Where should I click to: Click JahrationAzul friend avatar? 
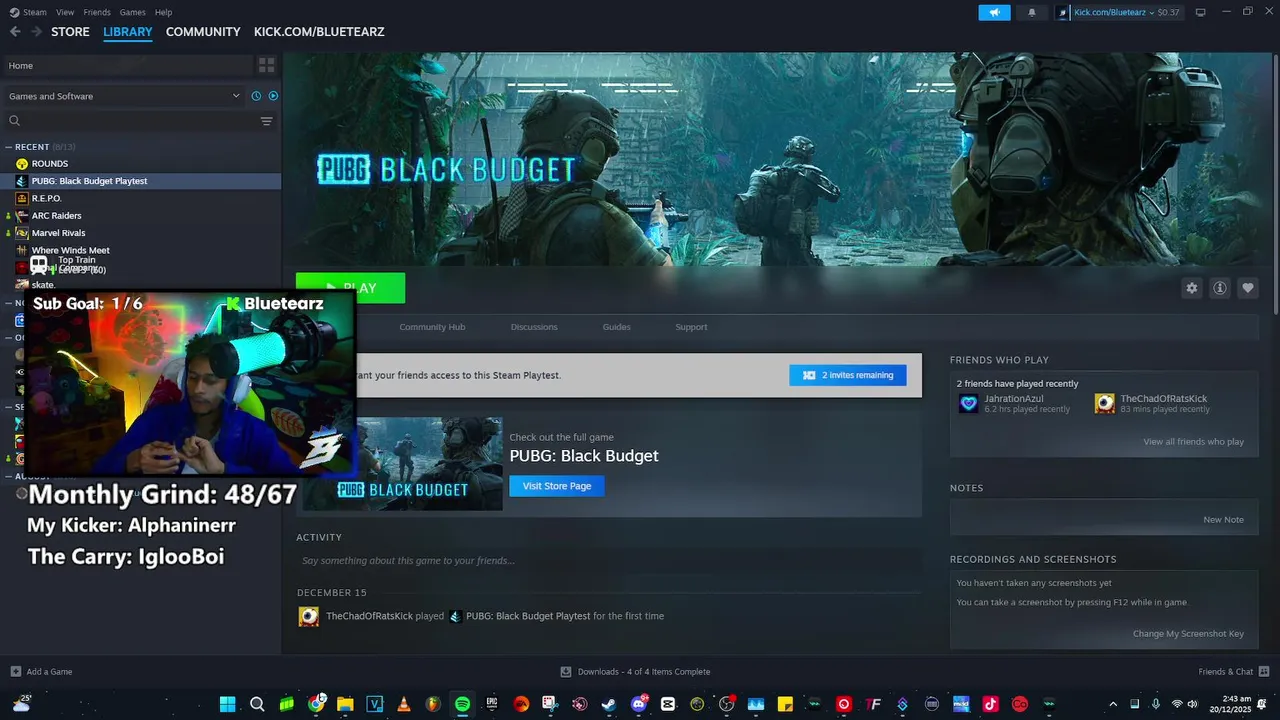click(968, 403)
